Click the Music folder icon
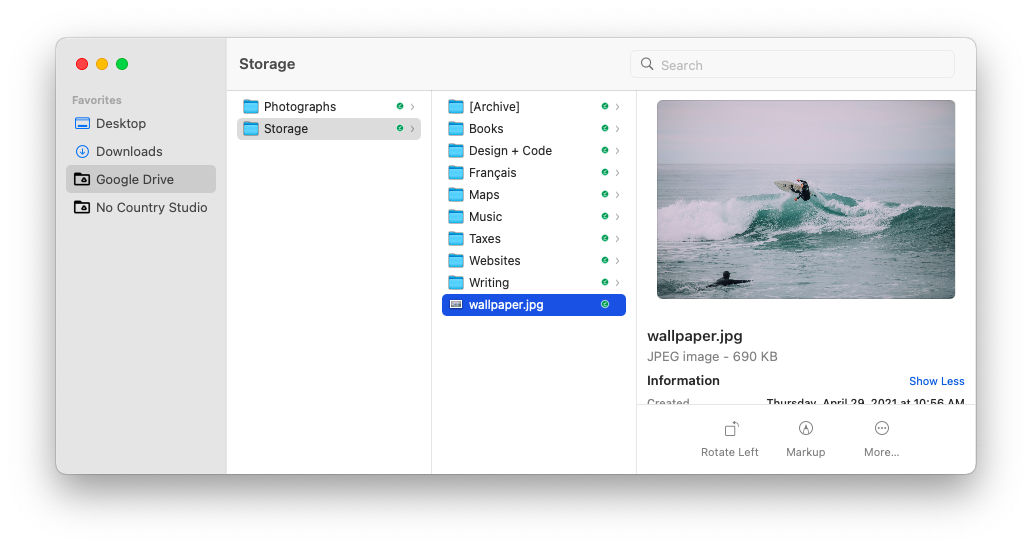Image resolution: width=1032 pixels, height=548 pixels. tap(456, 217)
